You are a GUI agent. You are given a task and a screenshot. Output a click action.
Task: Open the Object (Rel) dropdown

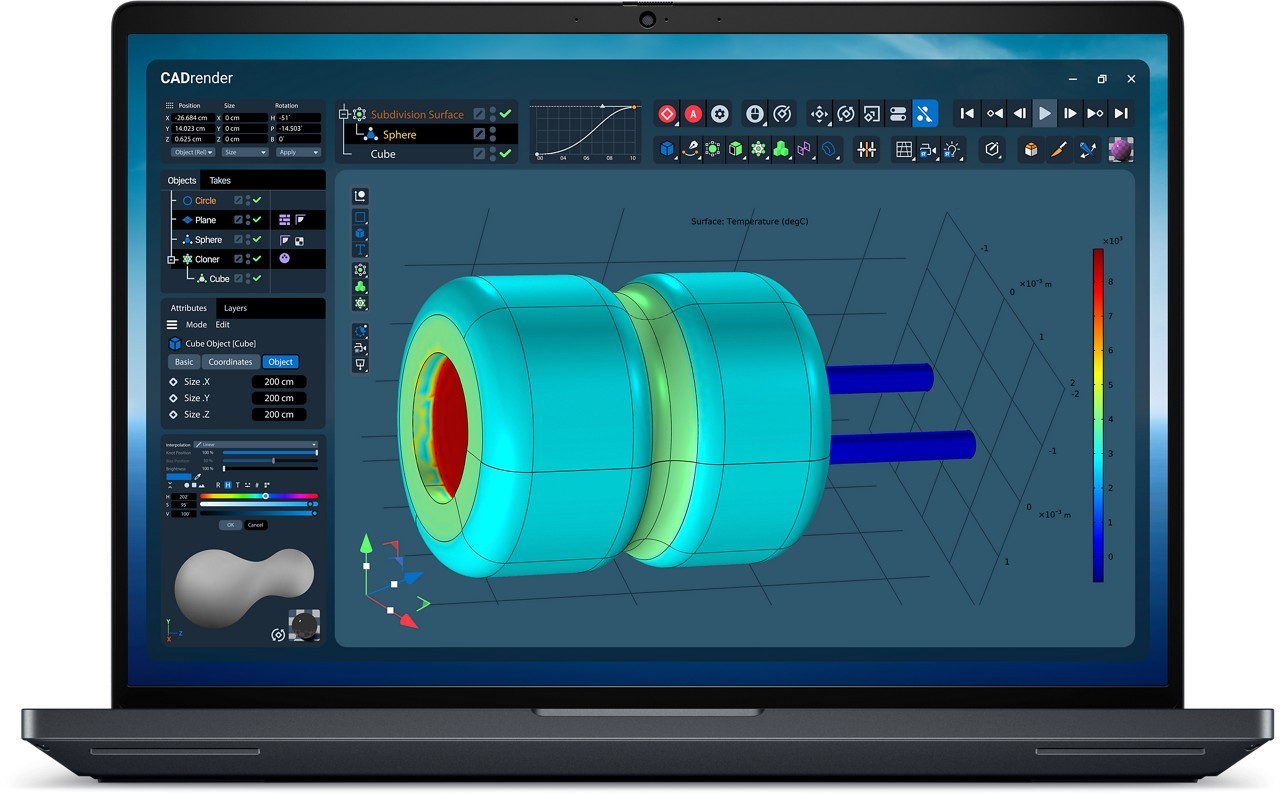(194, 152)
